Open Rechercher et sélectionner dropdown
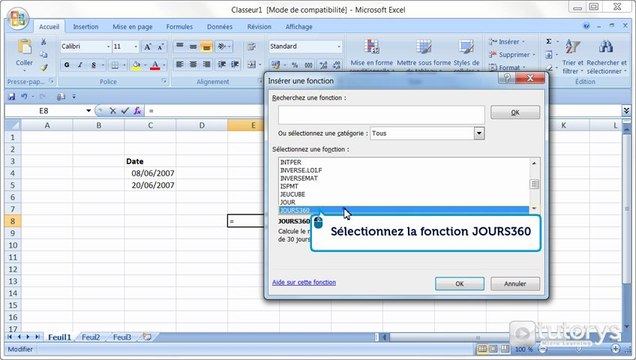Screen dimensions: 636x360 [606, 57]
